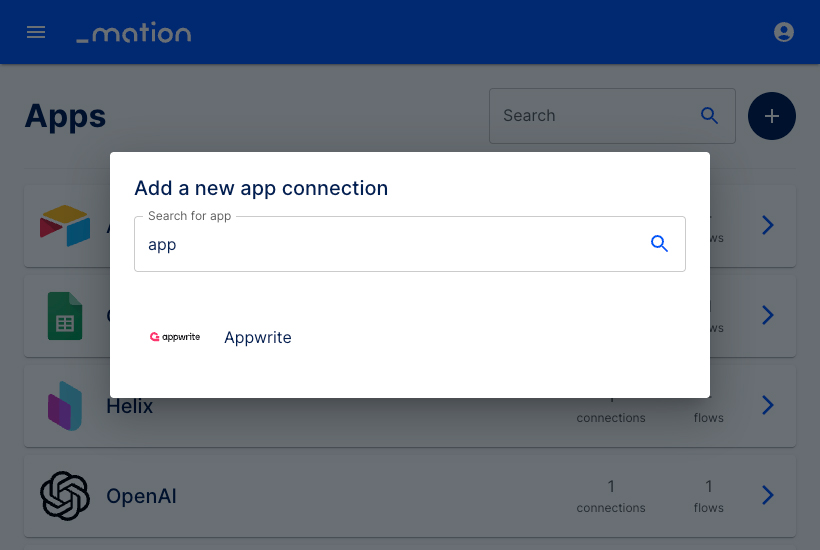
Task: Focus the Apps page Search field
Action: point(612,116)
